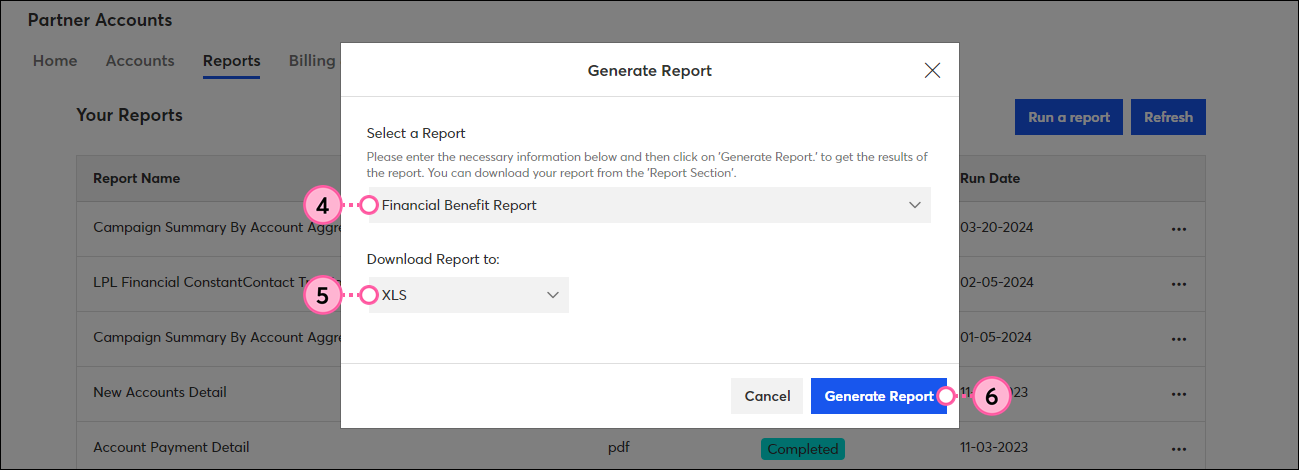Click the 02-05-2024 run date
This screenshot has height=470, width=1299.
[x=996, y=282]
